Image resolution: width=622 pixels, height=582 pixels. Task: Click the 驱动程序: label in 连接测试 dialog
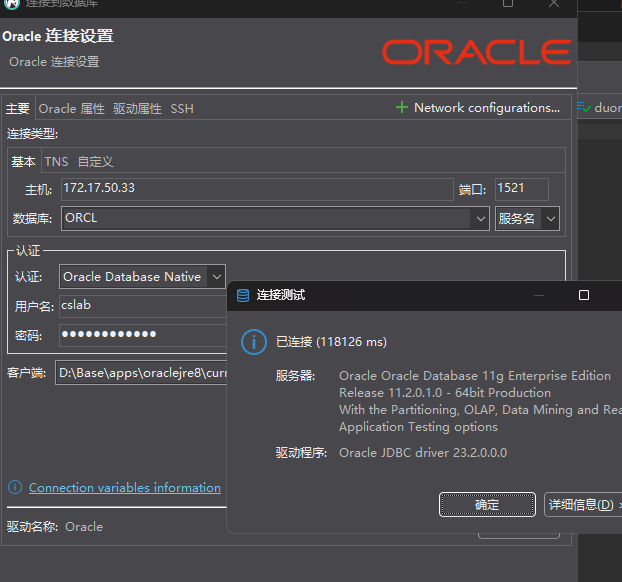coord(301,453)
